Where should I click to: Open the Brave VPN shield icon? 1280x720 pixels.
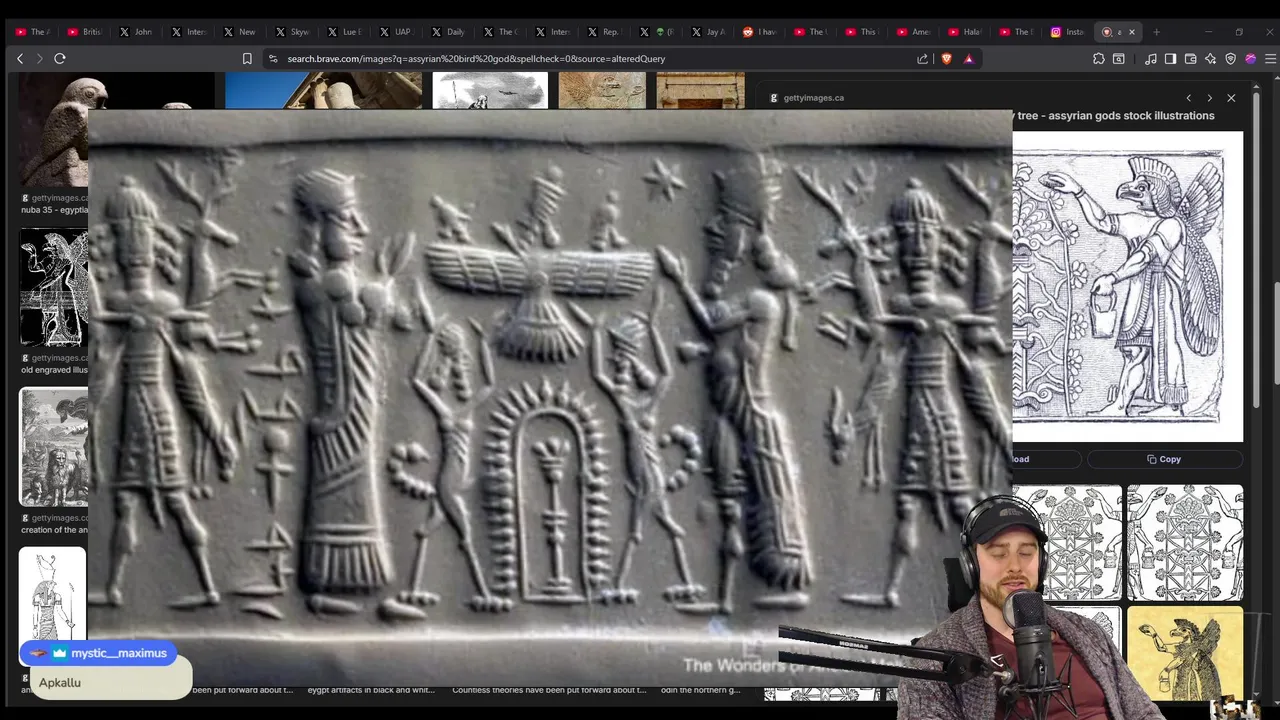pyautogui.click(x=1230, y=59)
